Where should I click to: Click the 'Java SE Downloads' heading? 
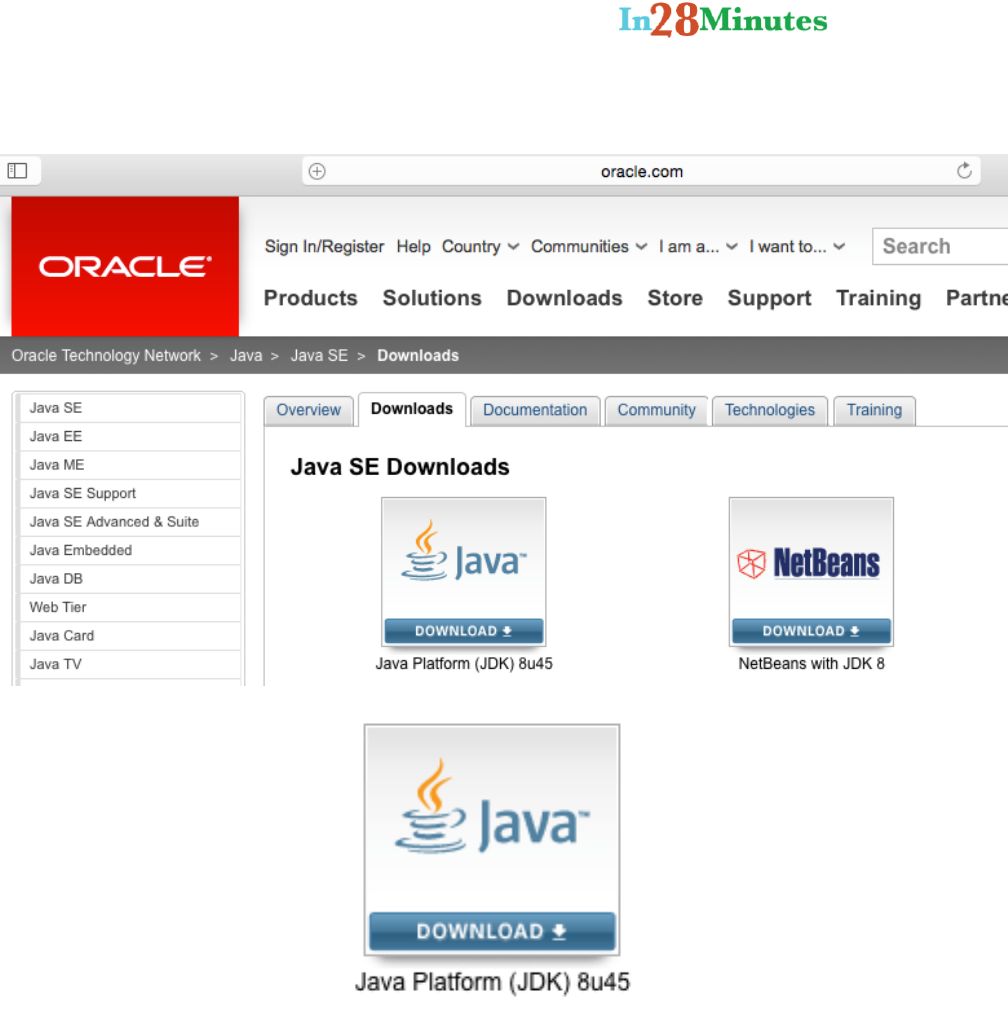point(400,467)
